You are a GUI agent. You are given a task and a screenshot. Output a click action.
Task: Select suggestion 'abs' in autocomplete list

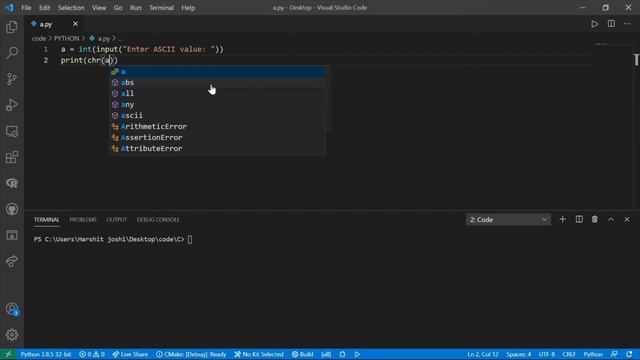click(x=217, y=82)
